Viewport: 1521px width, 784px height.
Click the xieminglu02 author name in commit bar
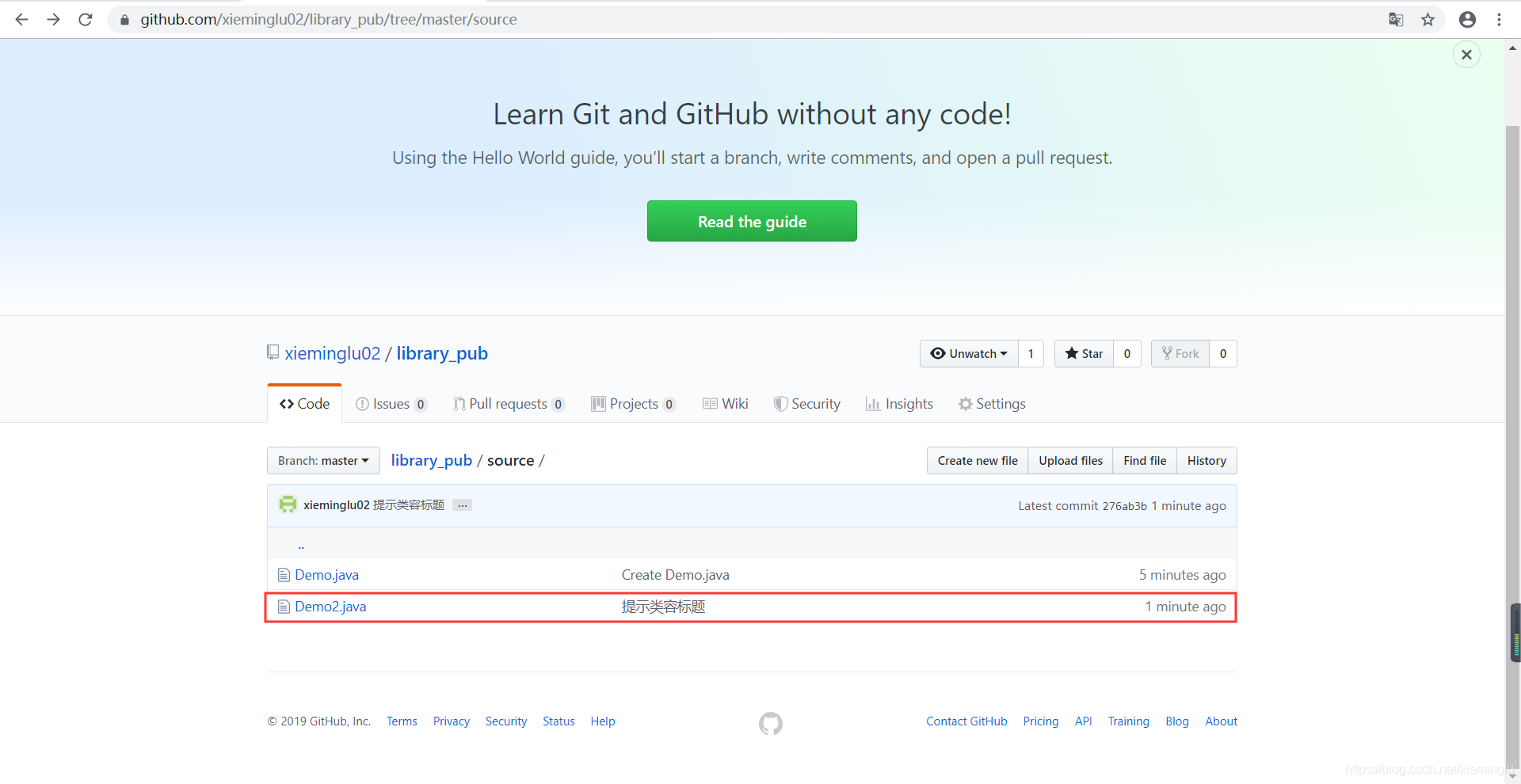[x=336, y=505]
